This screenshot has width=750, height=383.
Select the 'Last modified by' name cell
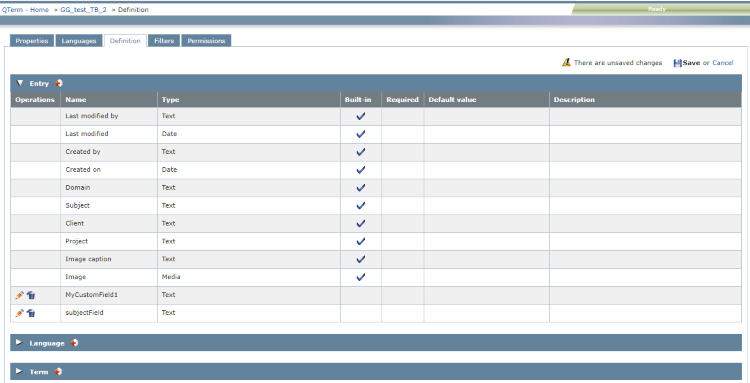(x=109, y=116)
